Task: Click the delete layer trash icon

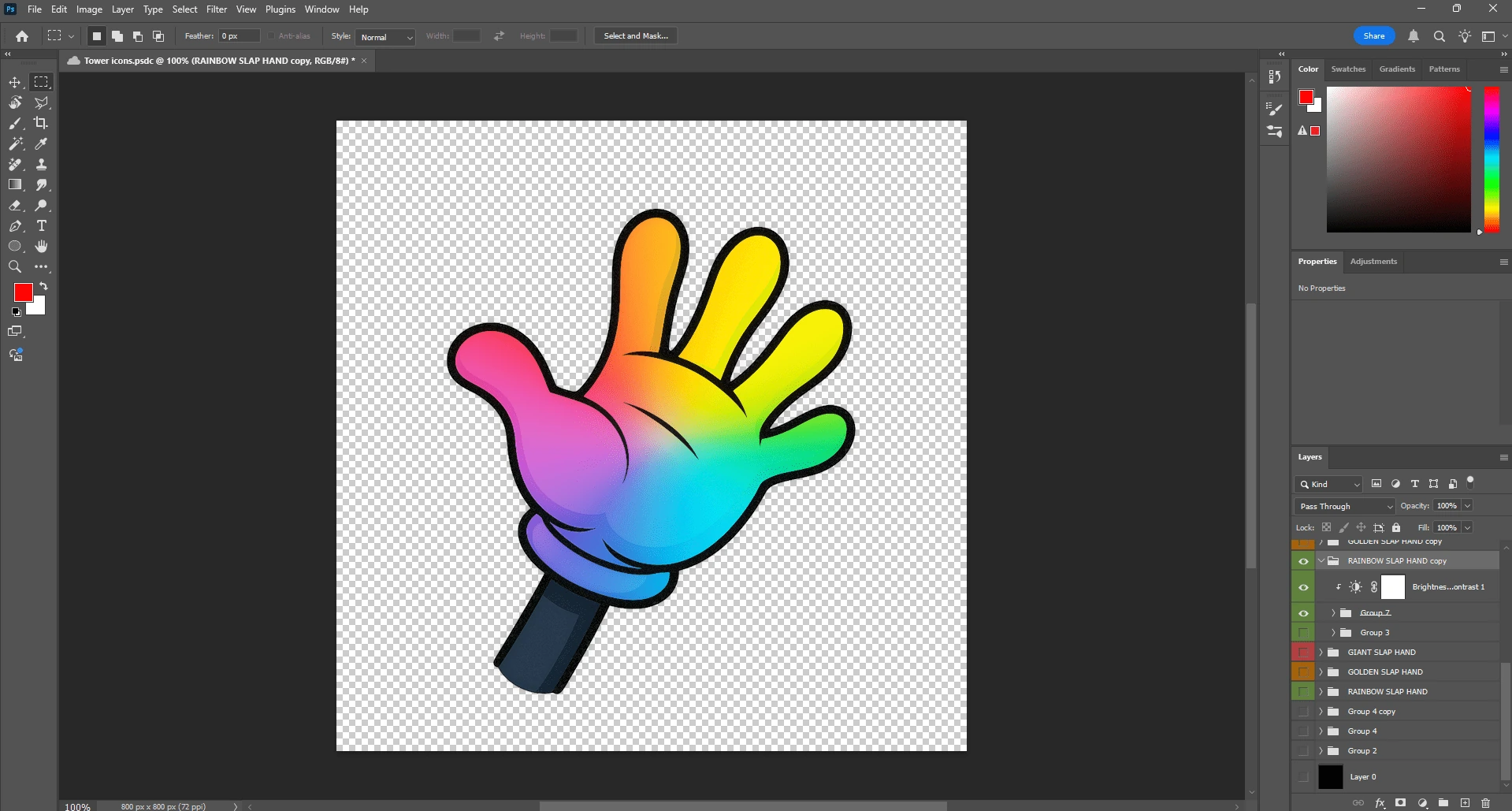Action: tap(1485, 803)
